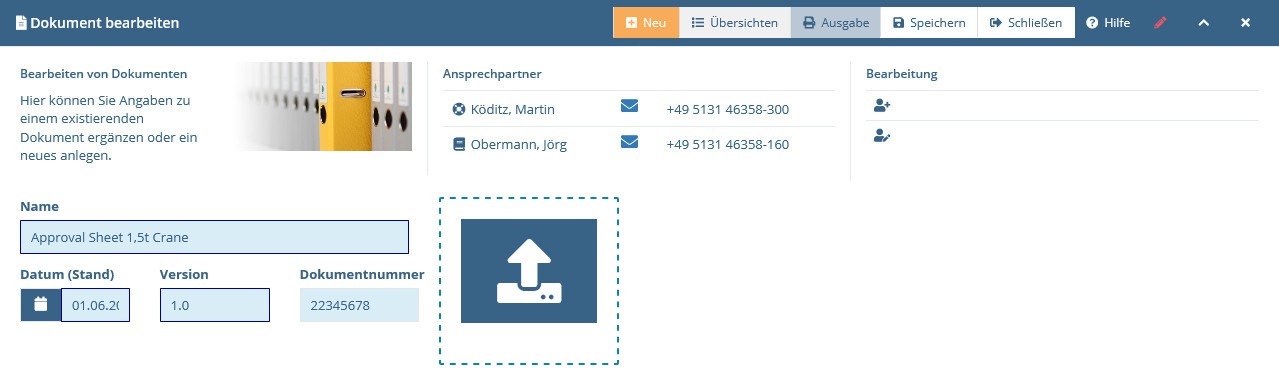Click the document icon beside the title
This screenshot has height=368, width=1279.
click(21, 22)
